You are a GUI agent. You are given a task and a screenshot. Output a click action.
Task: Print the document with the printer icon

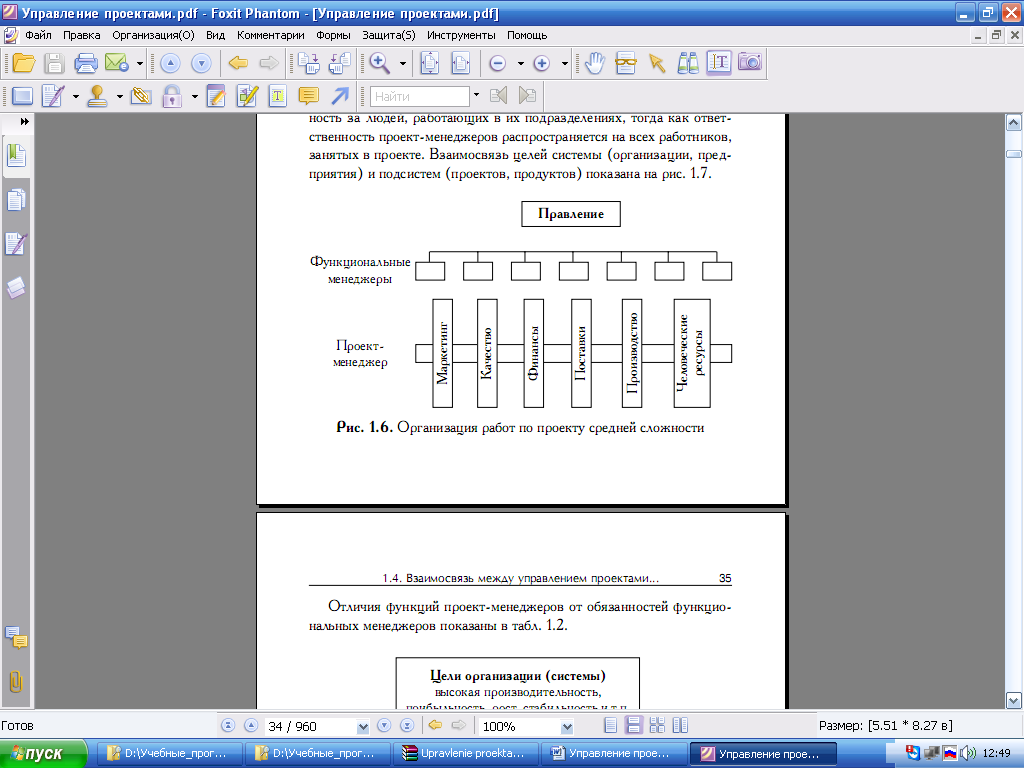tap(86, 63)
